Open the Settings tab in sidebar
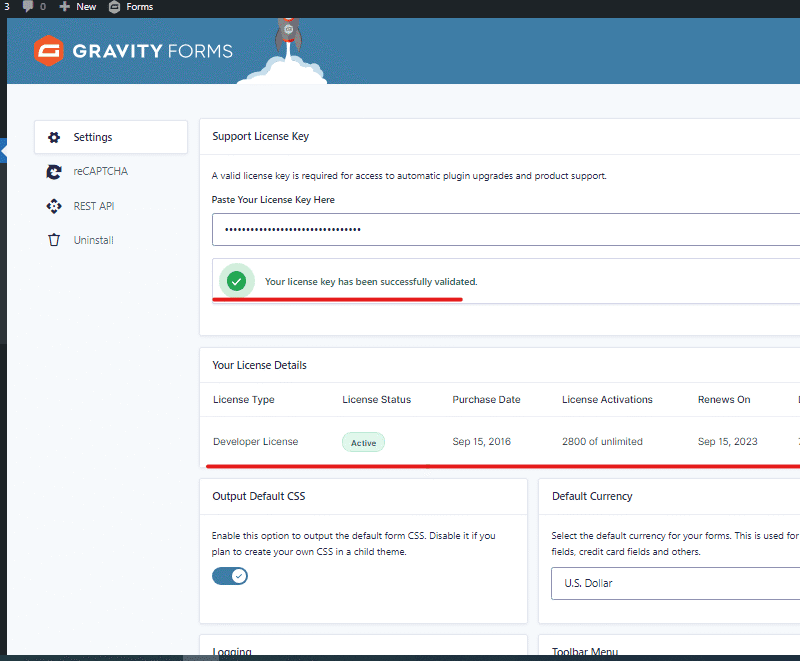The image size is (800, 661). pos(111,137)
